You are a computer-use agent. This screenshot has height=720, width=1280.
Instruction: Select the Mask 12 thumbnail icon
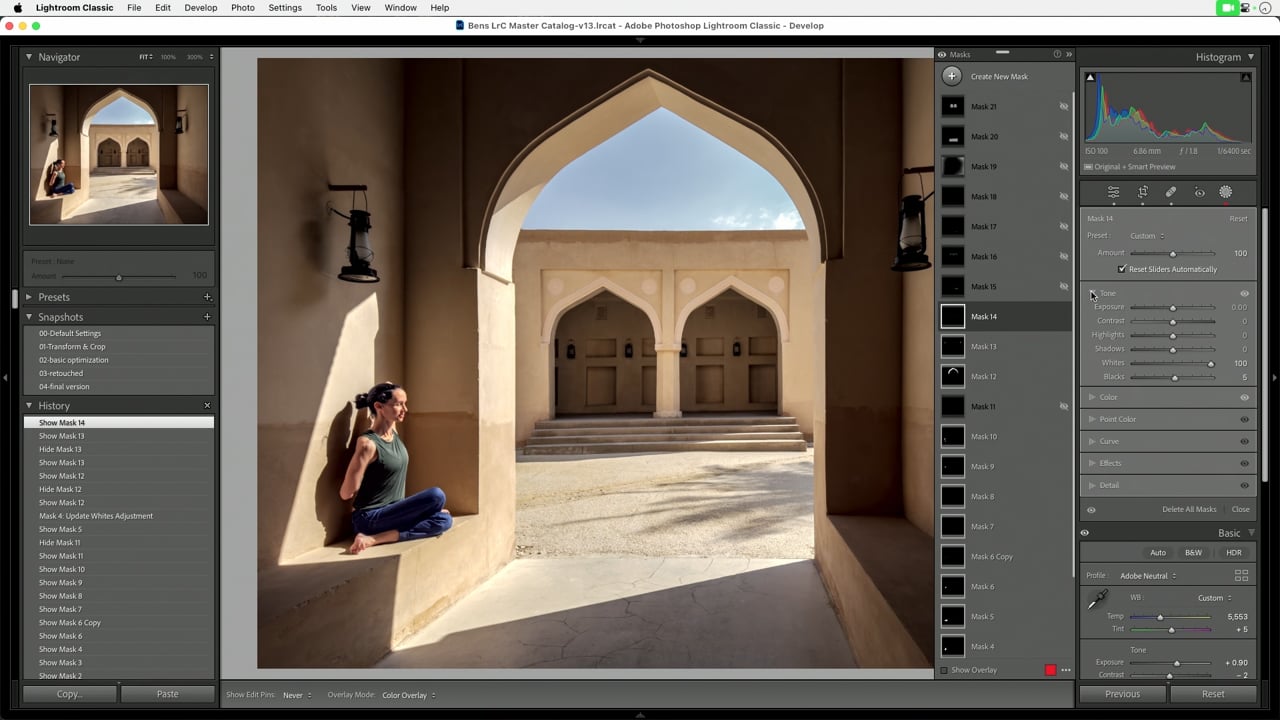pos(953,376)
